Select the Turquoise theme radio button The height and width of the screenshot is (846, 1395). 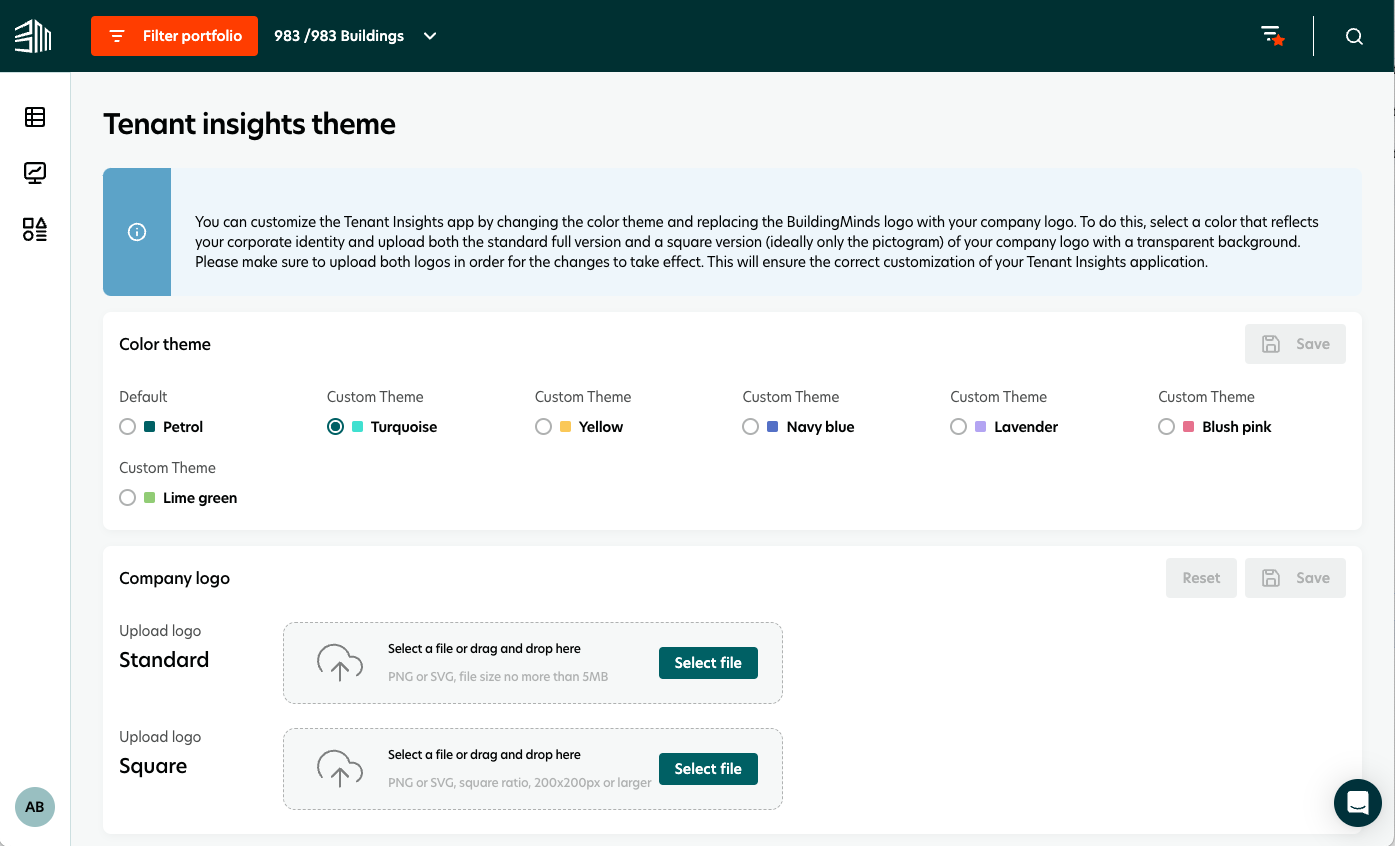335,427
